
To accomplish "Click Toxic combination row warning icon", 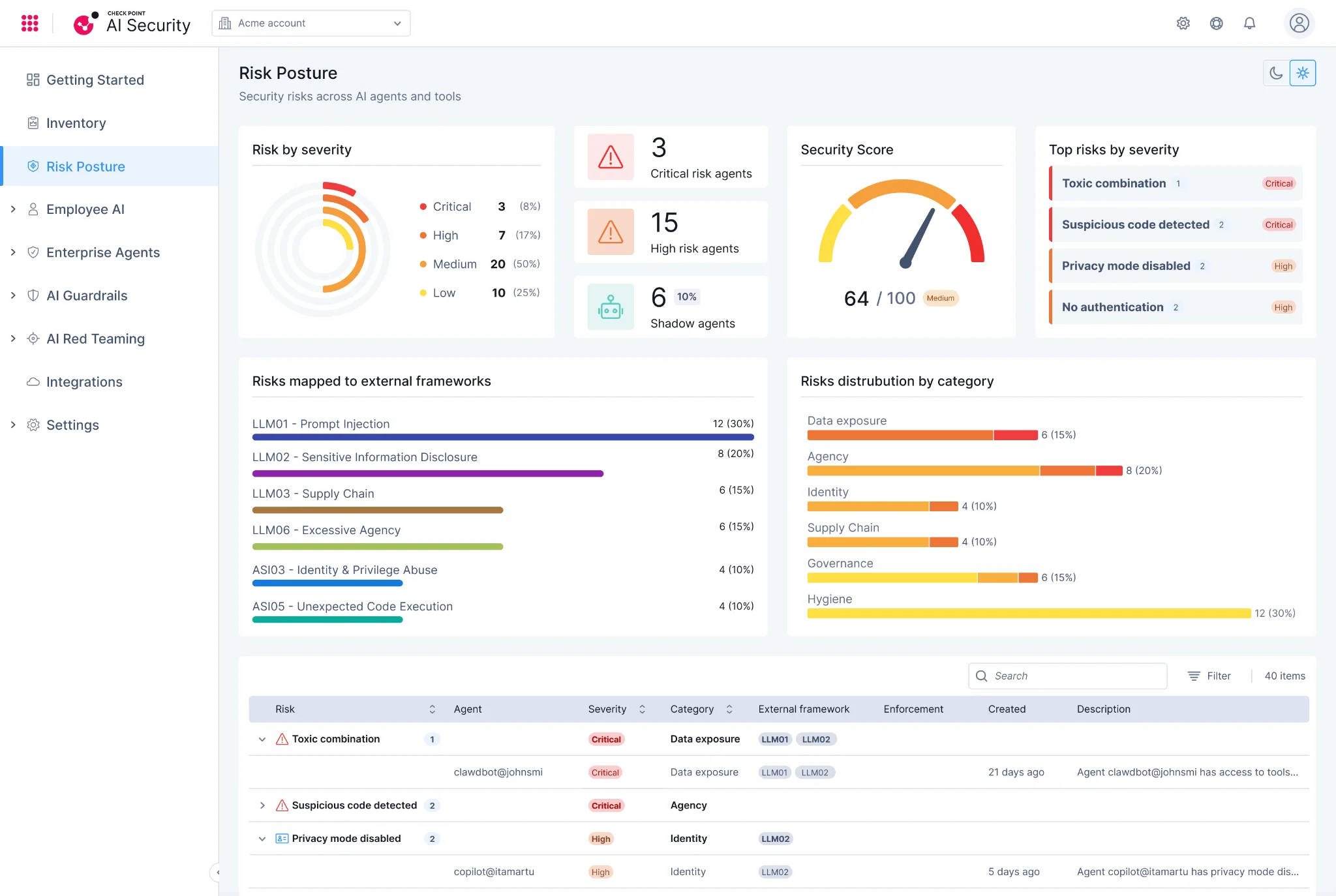I will pyautogui.click(x=282, y=739).
